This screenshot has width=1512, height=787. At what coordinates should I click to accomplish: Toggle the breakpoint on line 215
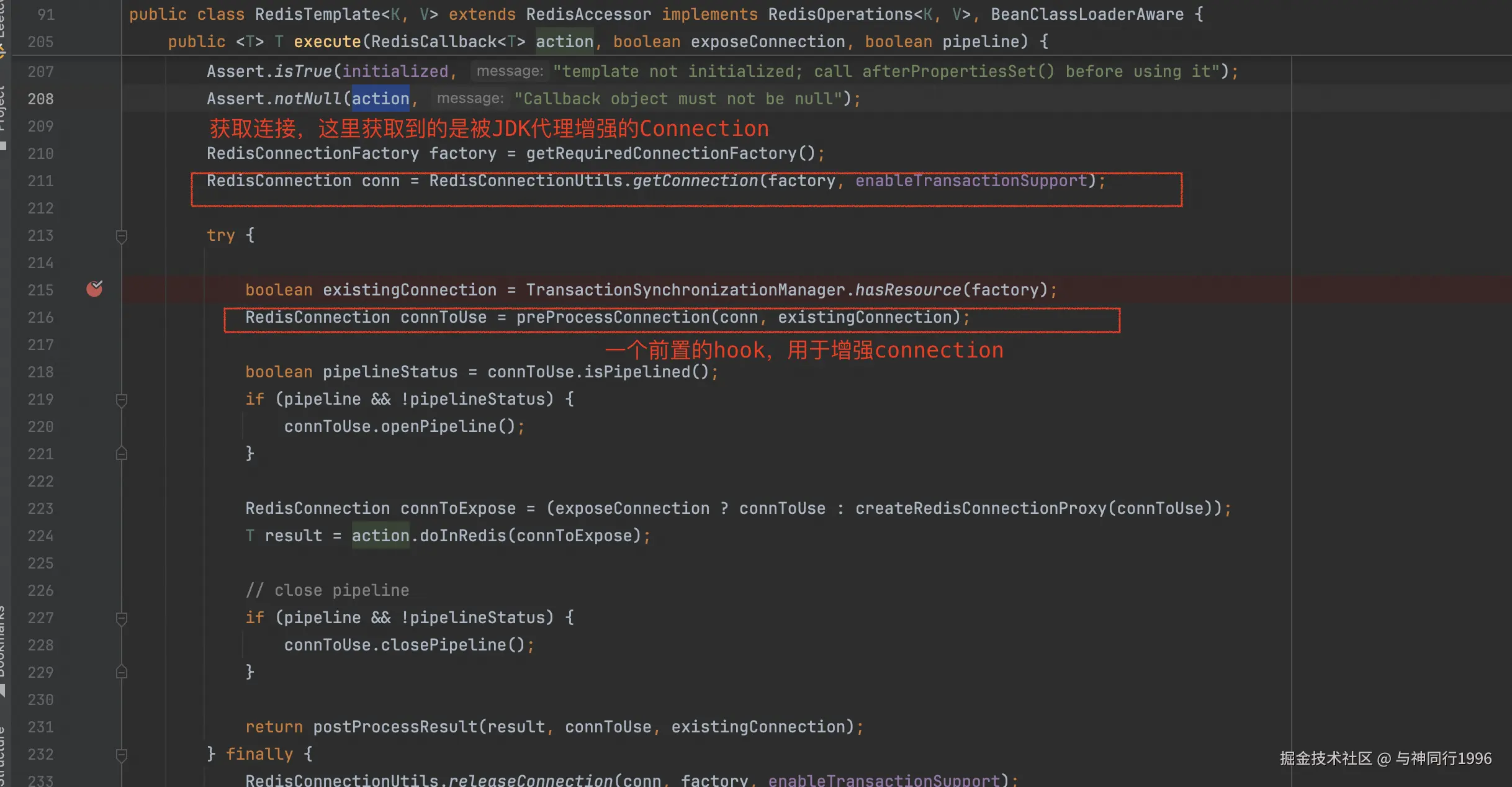pyautogui.click(x=94, y=289)
